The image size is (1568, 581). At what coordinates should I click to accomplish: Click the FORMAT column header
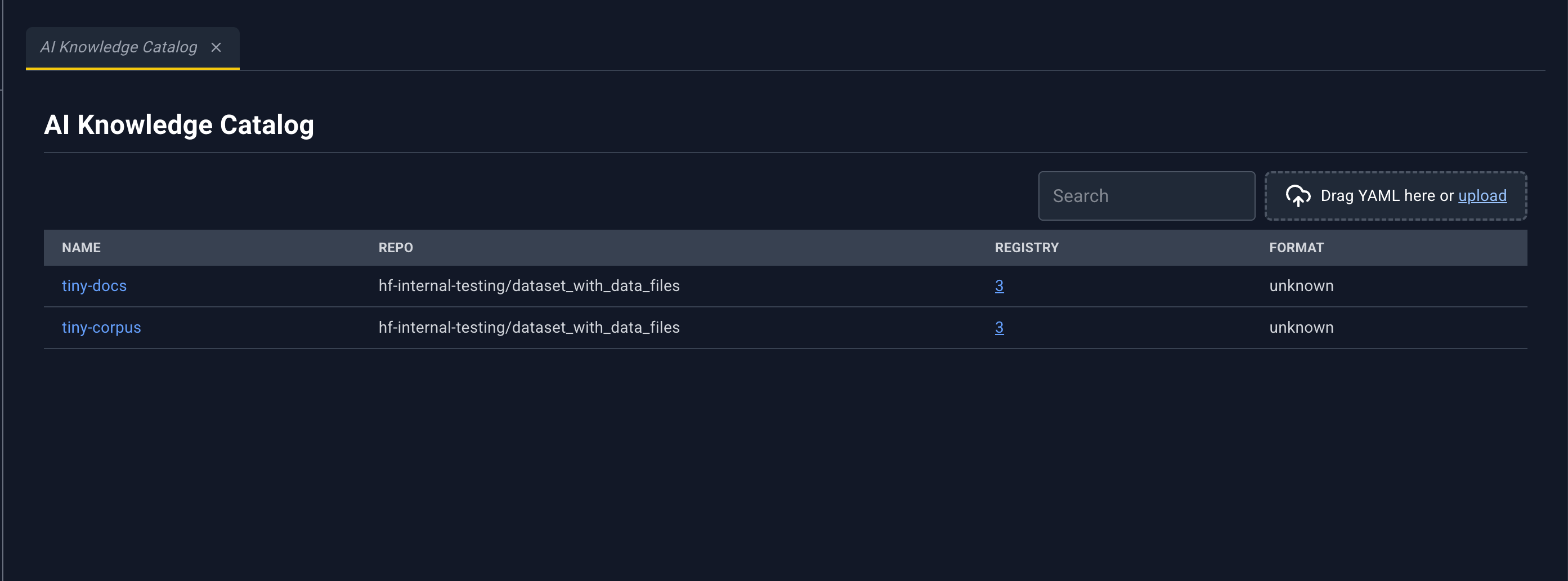click(1297, 248)
